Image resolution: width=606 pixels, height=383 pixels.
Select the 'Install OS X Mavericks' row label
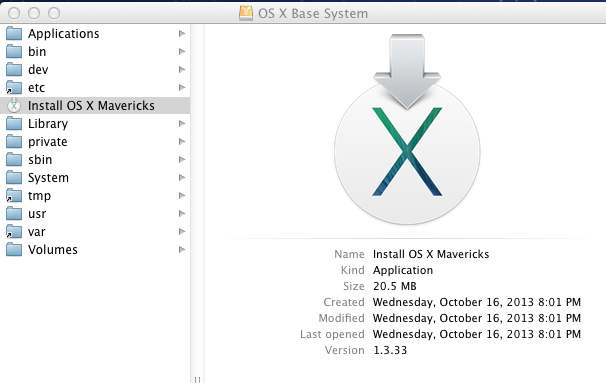(91, 106)
